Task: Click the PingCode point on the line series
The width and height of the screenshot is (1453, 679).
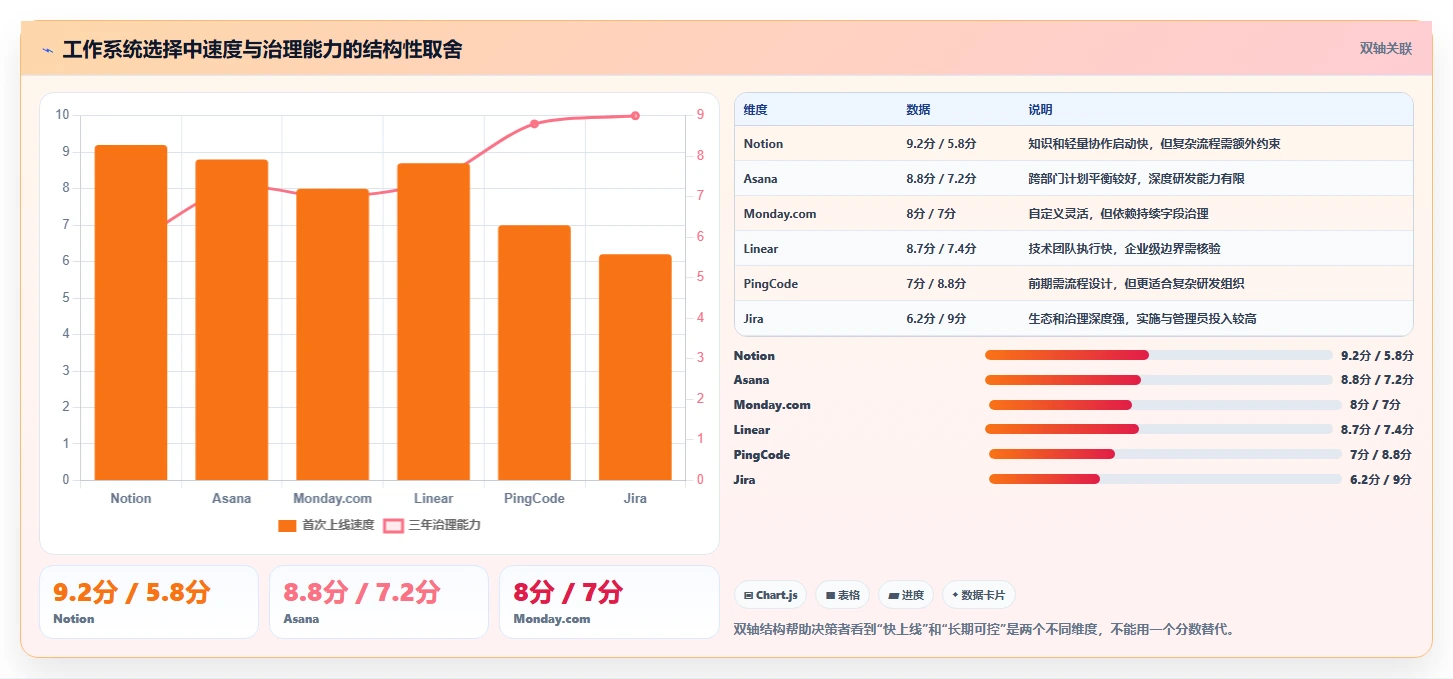Action: click(x=534, y=124)
